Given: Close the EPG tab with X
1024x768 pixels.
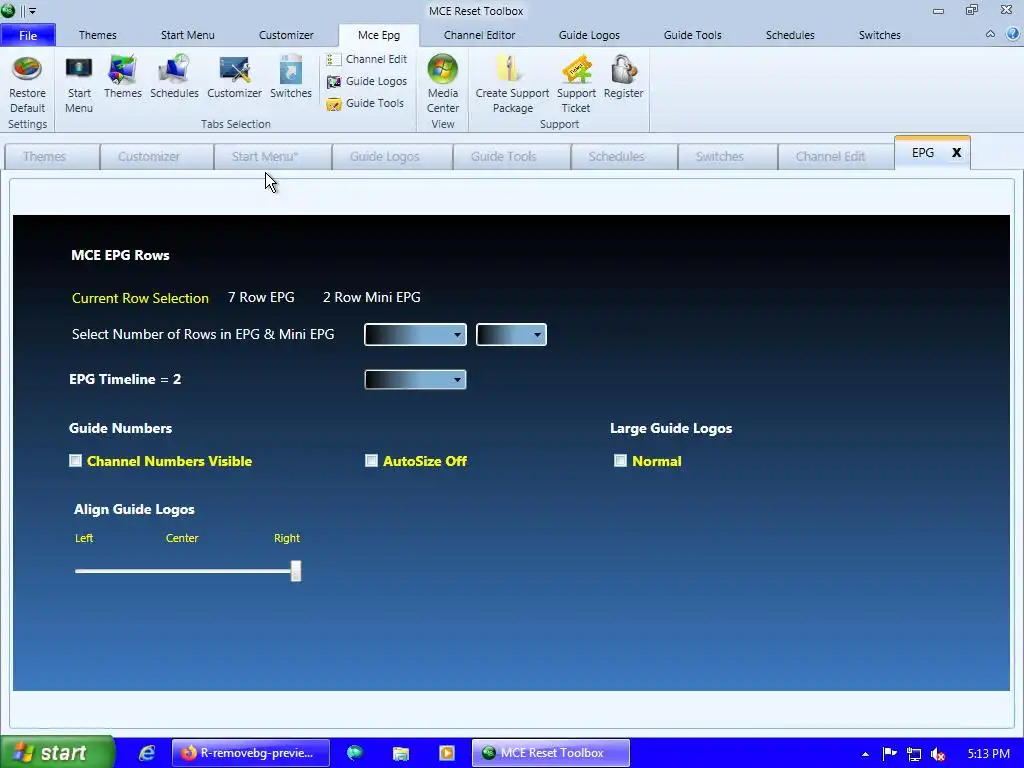Looking at the screenshot, I should click(x=957, y=153).
